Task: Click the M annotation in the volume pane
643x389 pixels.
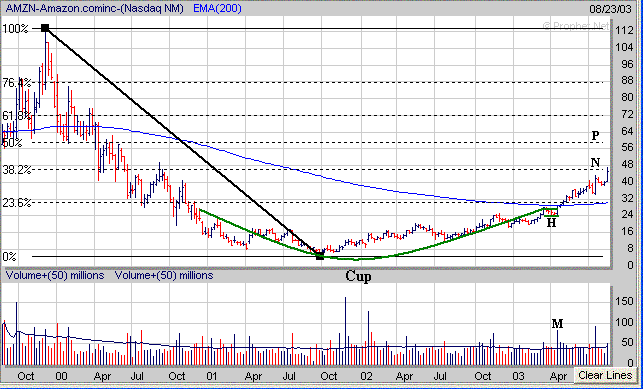Action: coord(557,324)
